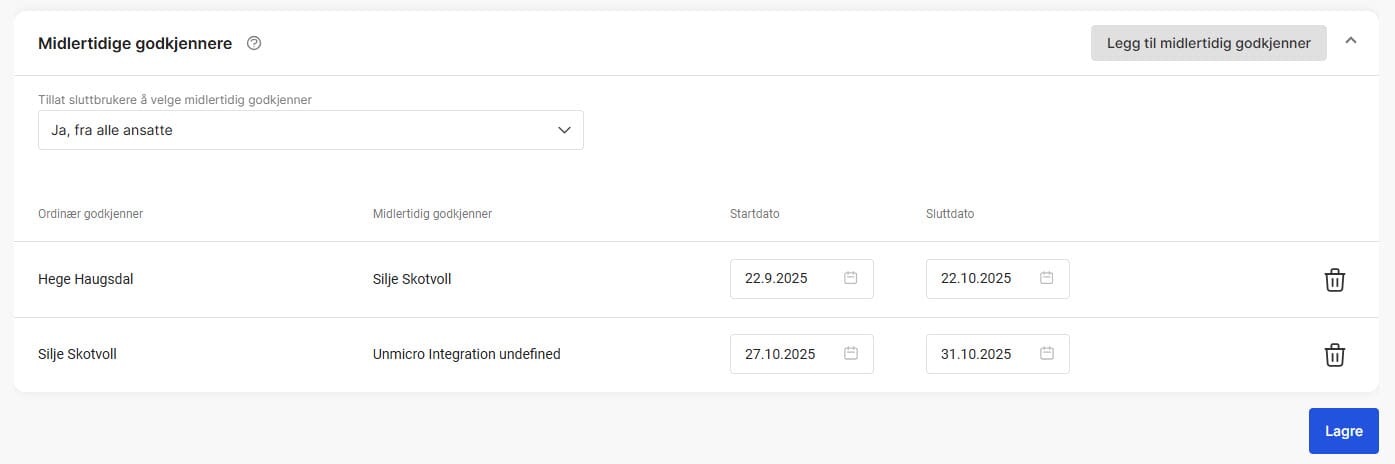Viewport: 1395px width, 464px height.
Task: Delete the Unmicro Integration undefined row
Action: coord(1334,355)
